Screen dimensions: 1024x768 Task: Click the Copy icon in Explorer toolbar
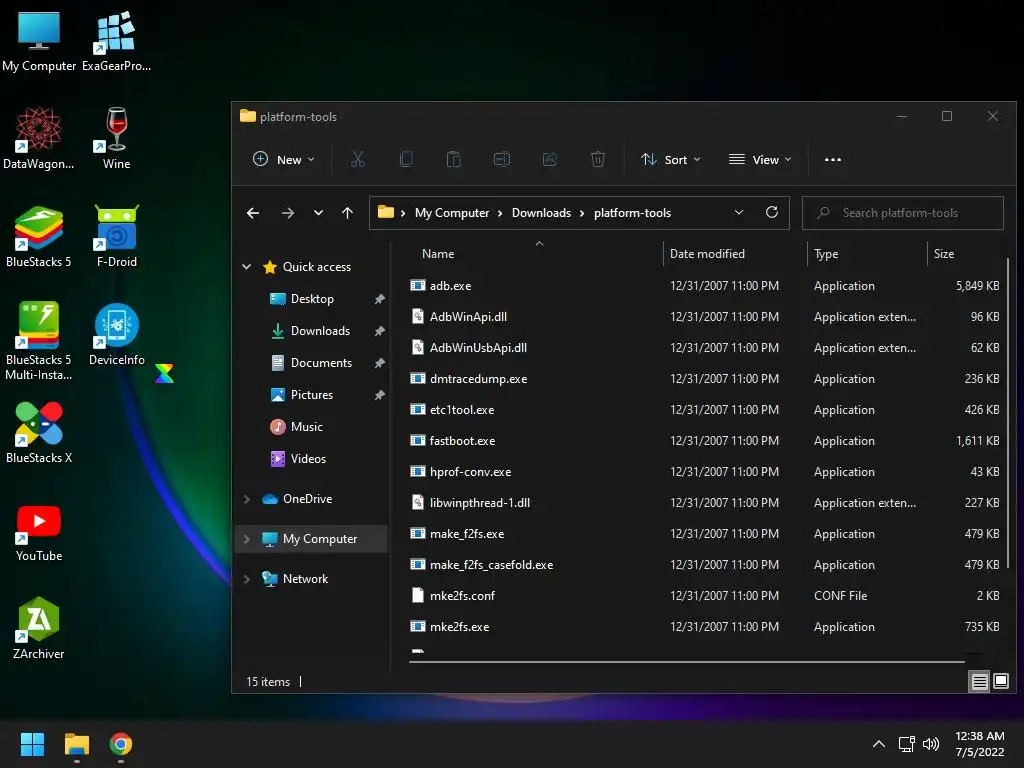(406, 159)
